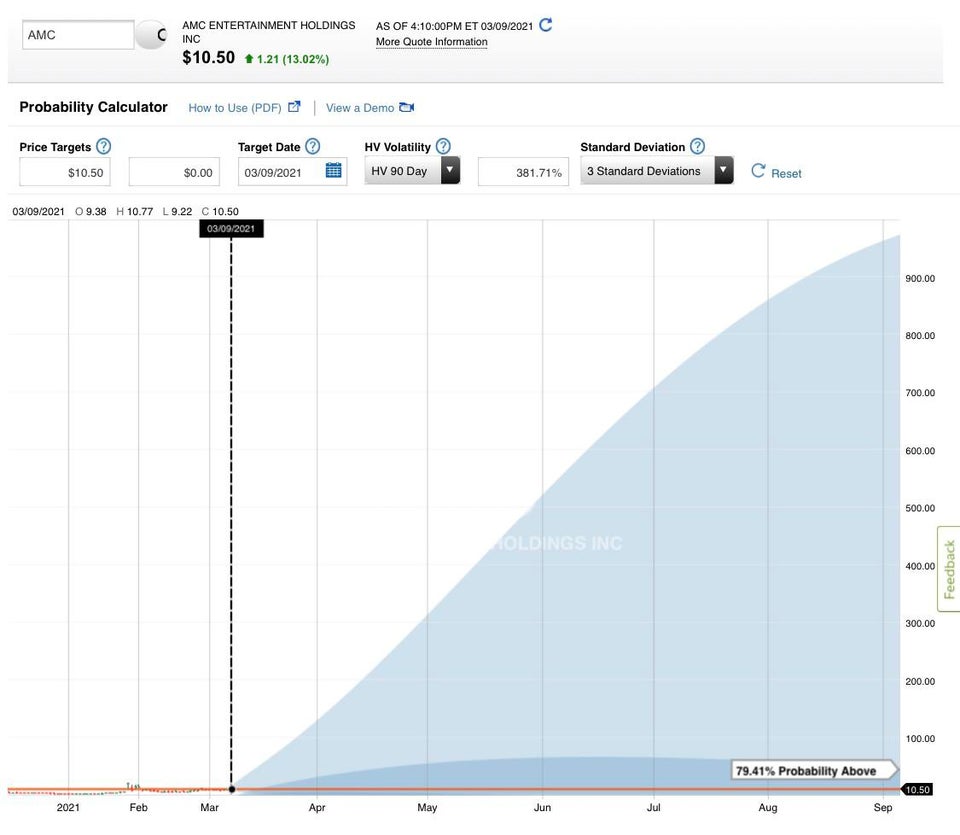Click the AMC symbol input field

(x=77, y=35)
